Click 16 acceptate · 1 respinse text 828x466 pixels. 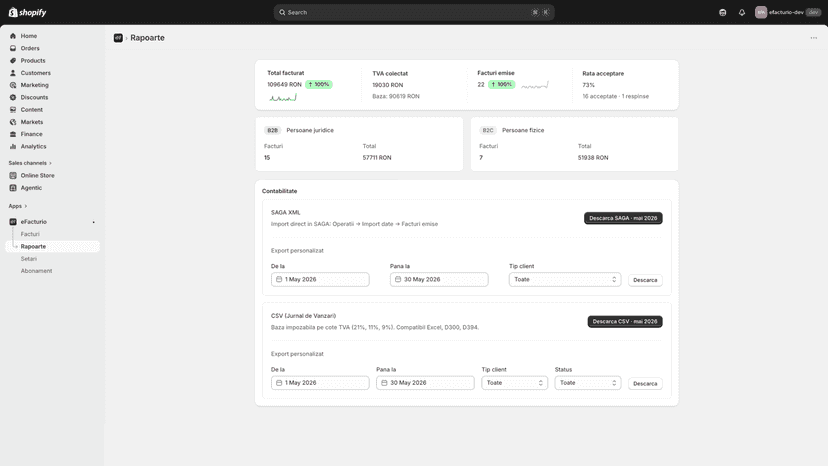click(x=616, y=97)
